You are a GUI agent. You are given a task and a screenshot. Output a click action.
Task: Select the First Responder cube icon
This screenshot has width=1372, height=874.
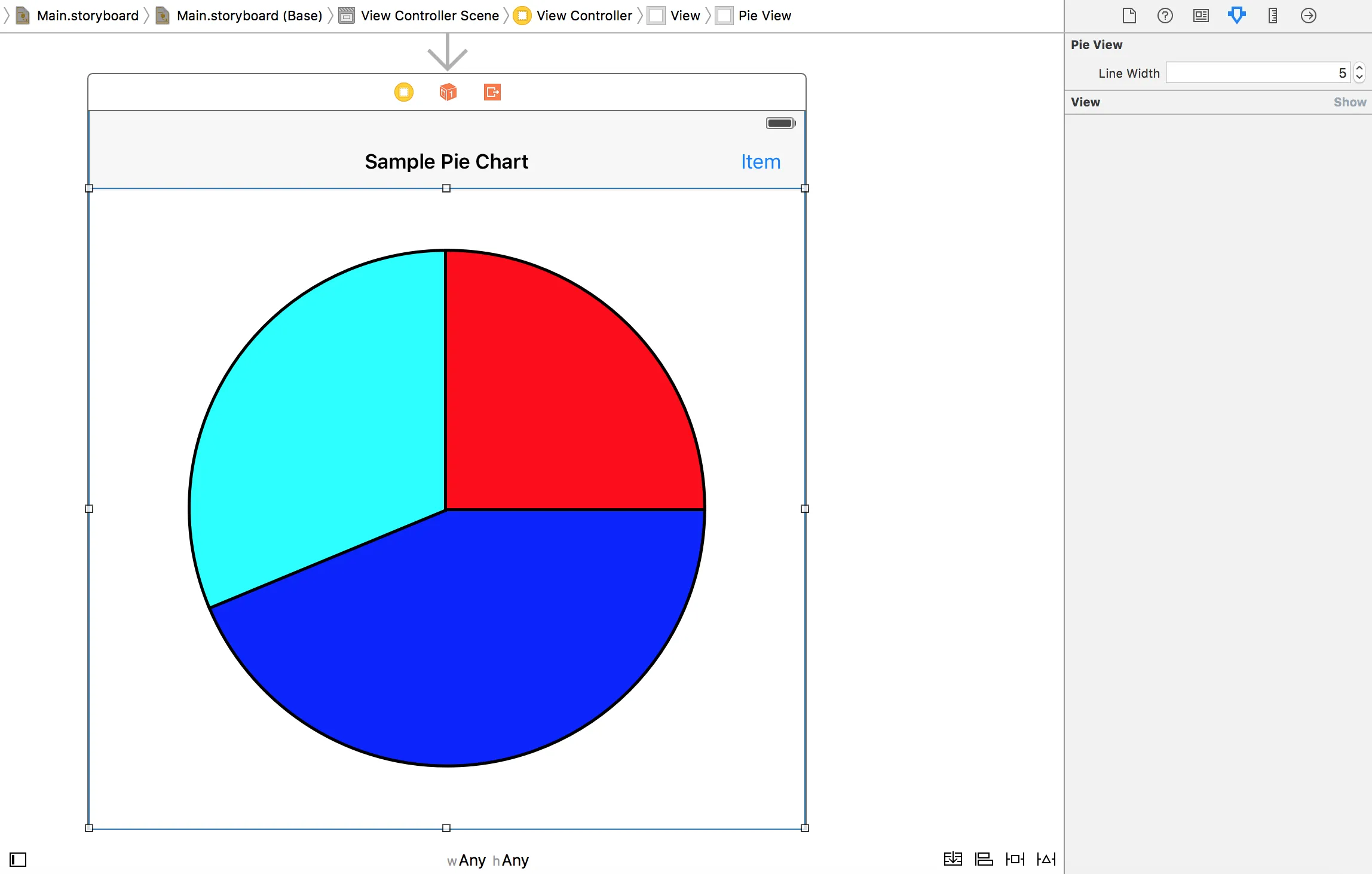448,92
